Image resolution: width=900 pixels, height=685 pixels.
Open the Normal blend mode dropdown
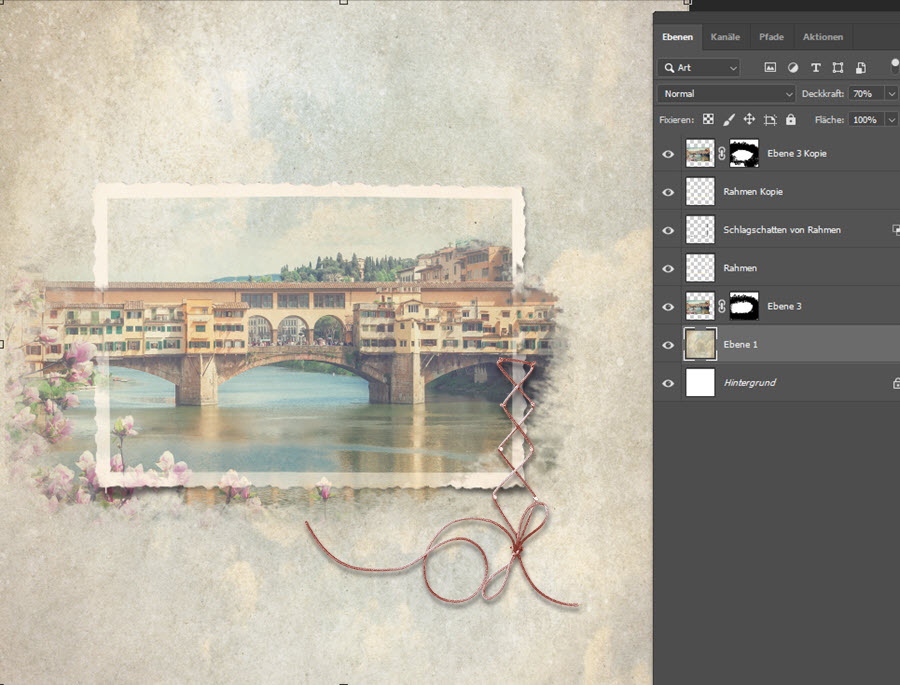coord(727,93)
